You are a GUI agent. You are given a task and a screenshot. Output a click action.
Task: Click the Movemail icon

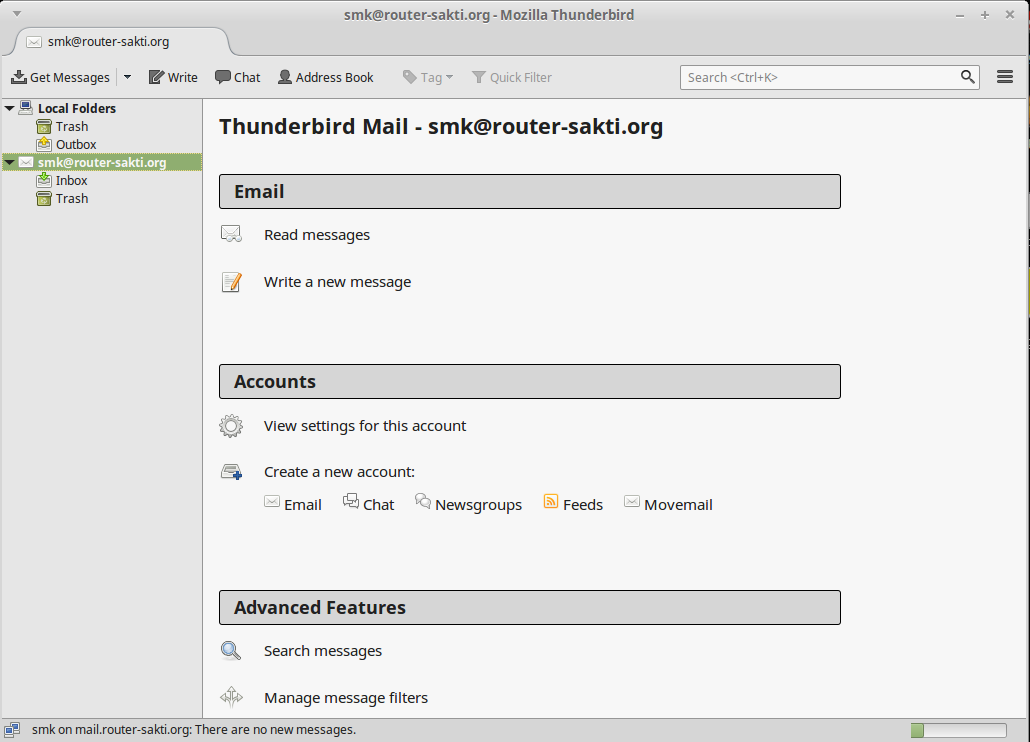[631, 503]
